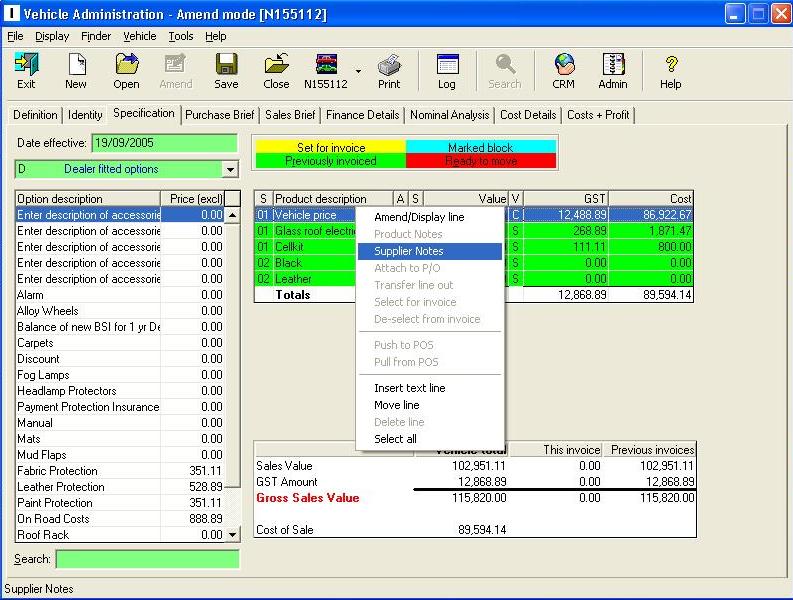
Task: Select Insert text line menu entry
Action: pyautogui.click(x=409, y=388)
